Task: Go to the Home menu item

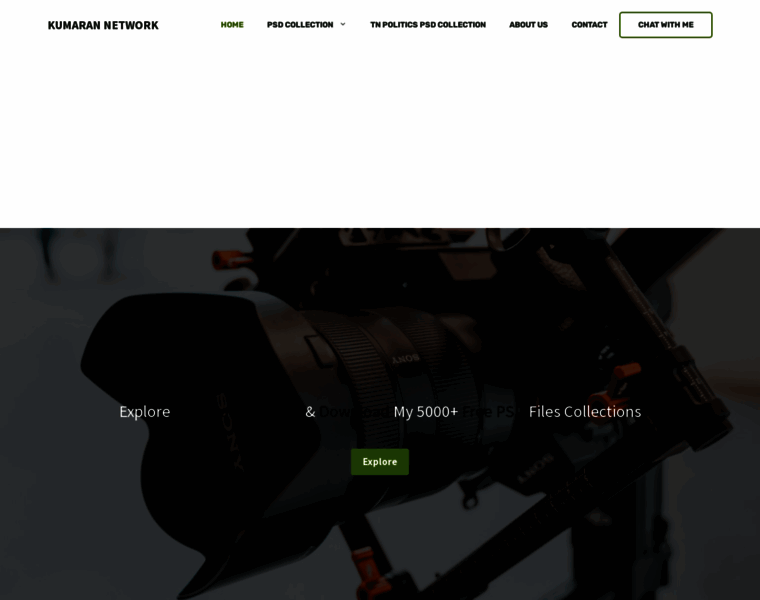Action: click(232, 25)
